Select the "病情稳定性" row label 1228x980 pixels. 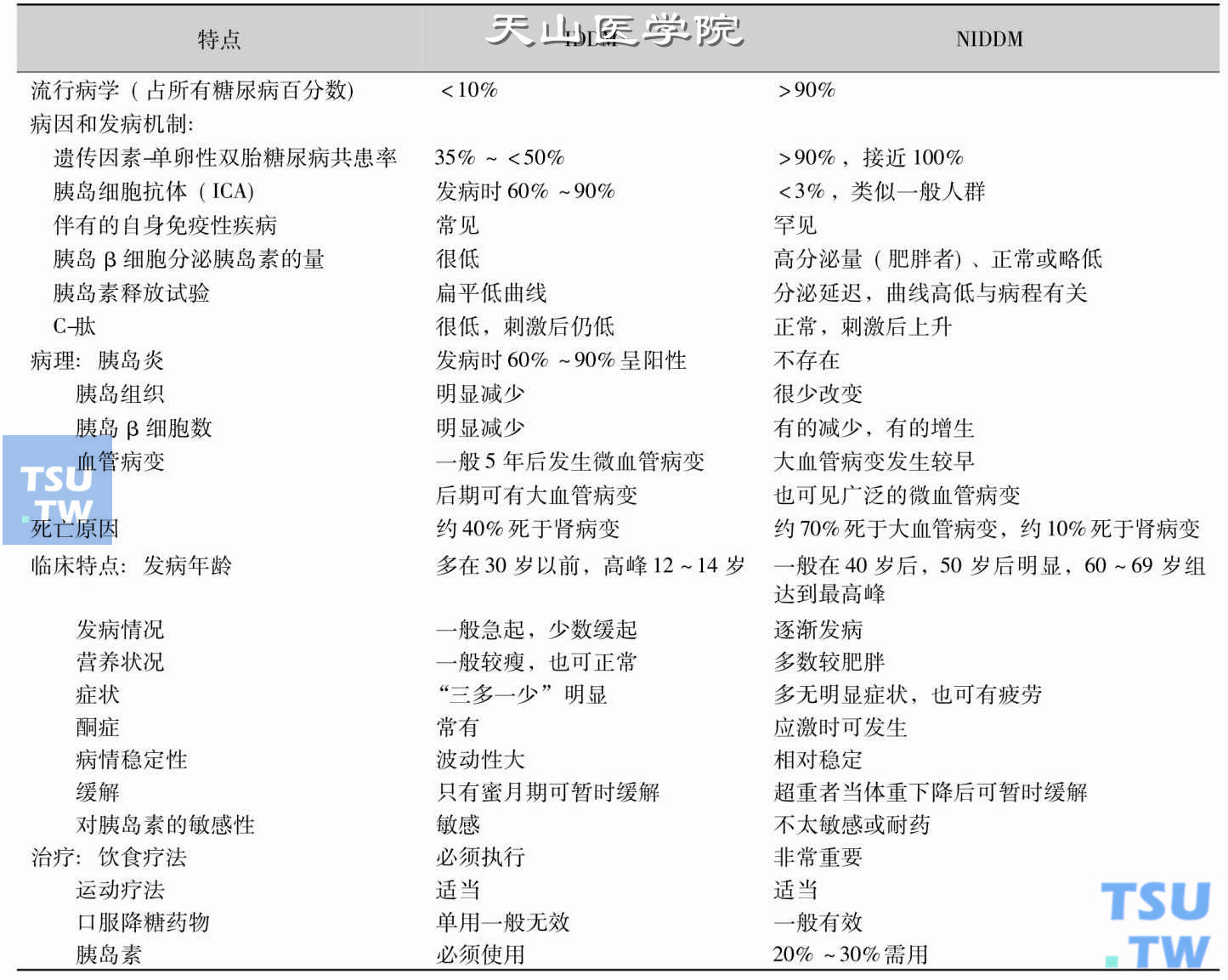coord(131,760)
